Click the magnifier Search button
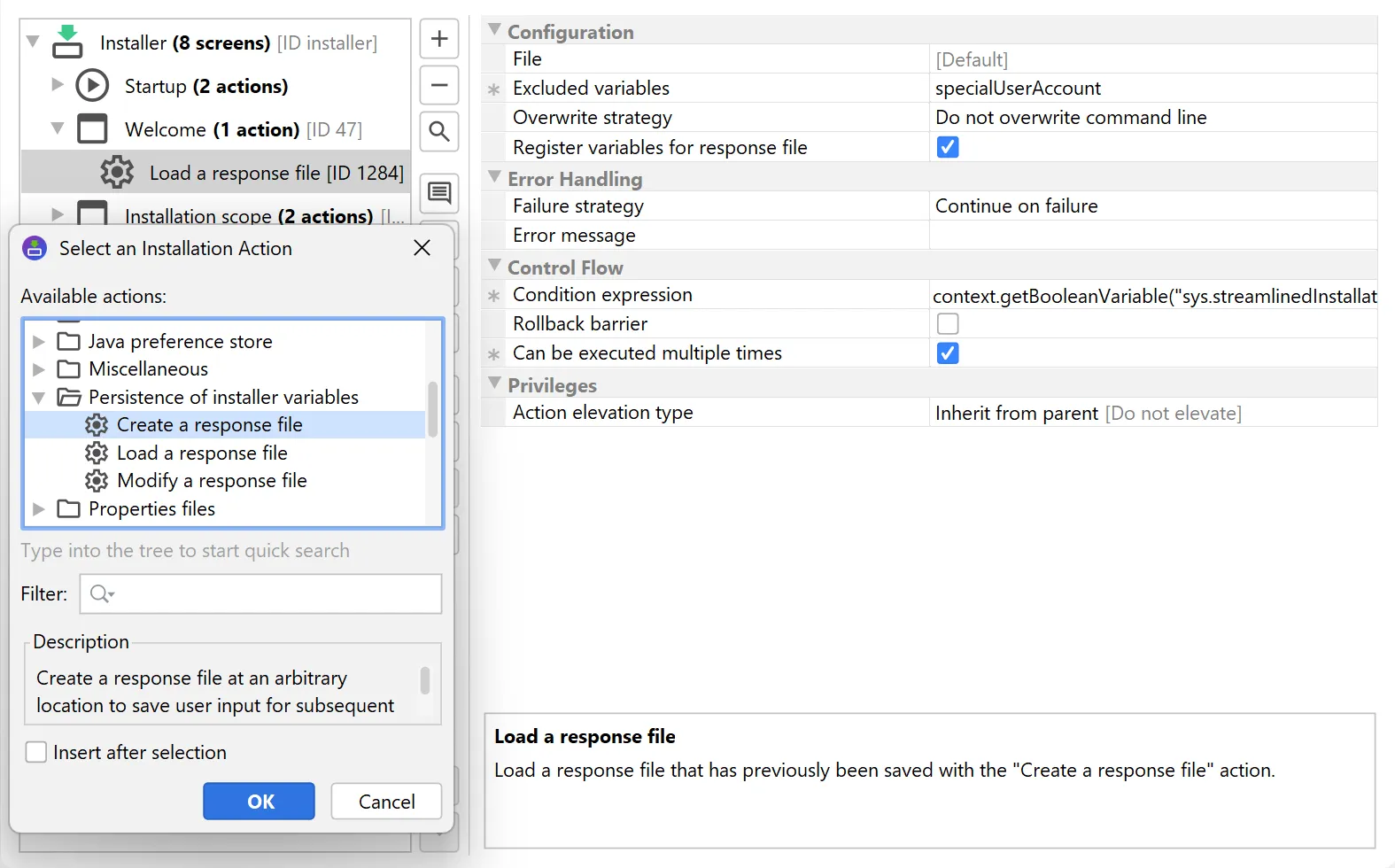The width and height of the screenshot is (1395, 868). 439,132
